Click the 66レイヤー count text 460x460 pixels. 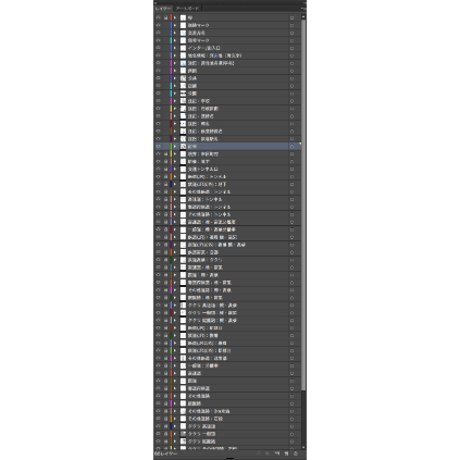pyautogui.click(x=166, y=454)
